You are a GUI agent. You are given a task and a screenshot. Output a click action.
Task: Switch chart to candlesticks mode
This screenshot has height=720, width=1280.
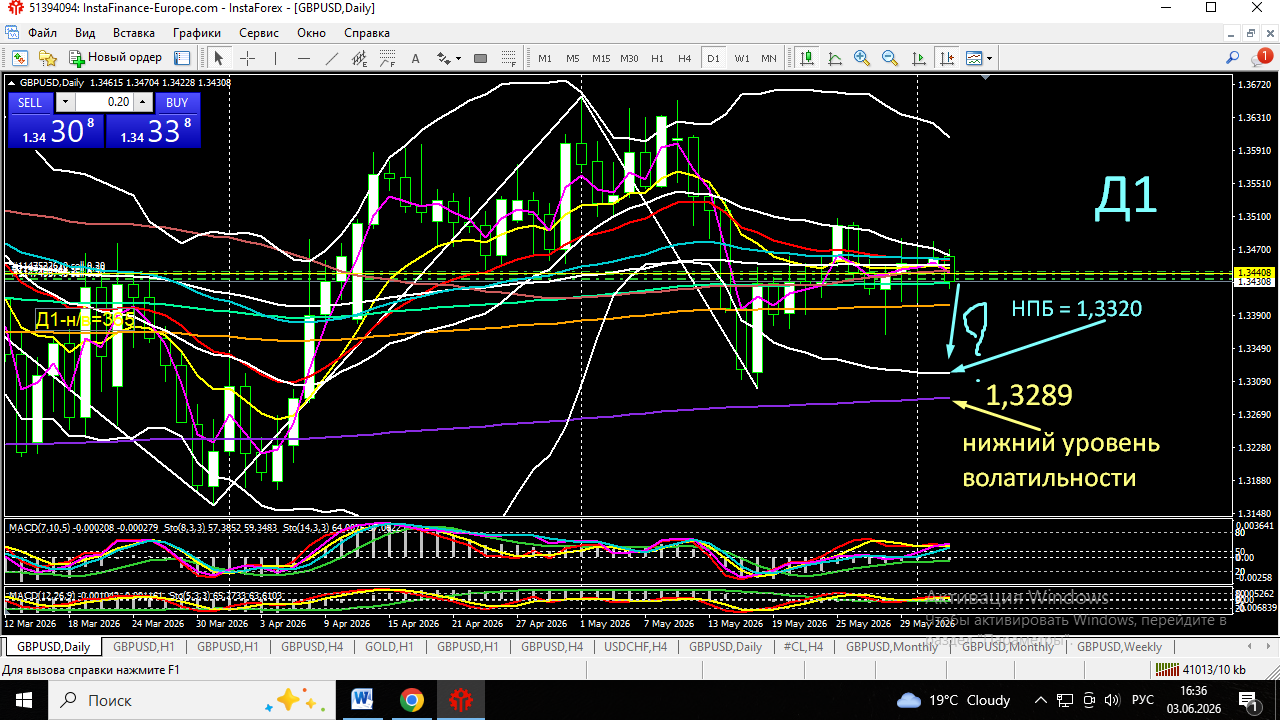(807, 58)
